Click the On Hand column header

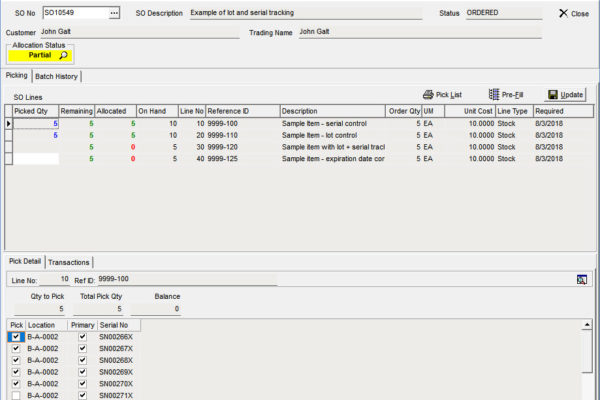tap(158, 111)
